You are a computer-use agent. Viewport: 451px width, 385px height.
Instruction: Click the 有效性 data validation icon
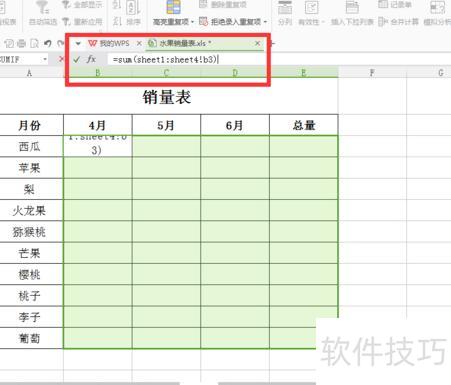(311, 8)
